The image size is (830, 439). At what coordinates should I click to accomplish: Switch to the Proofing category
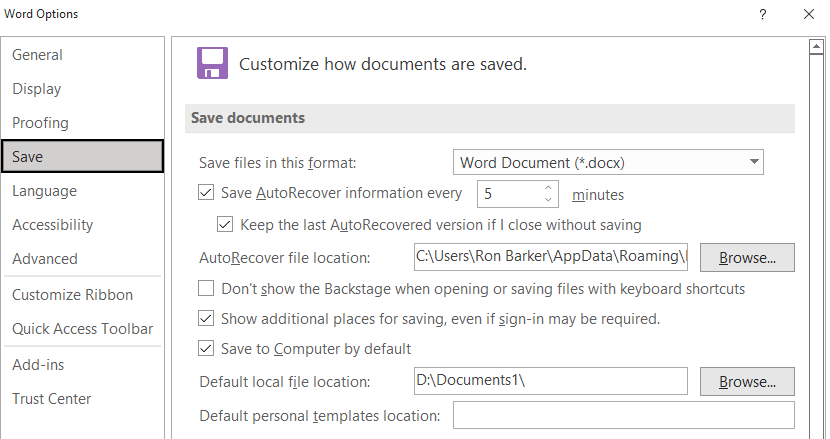[x=41, y=123]
